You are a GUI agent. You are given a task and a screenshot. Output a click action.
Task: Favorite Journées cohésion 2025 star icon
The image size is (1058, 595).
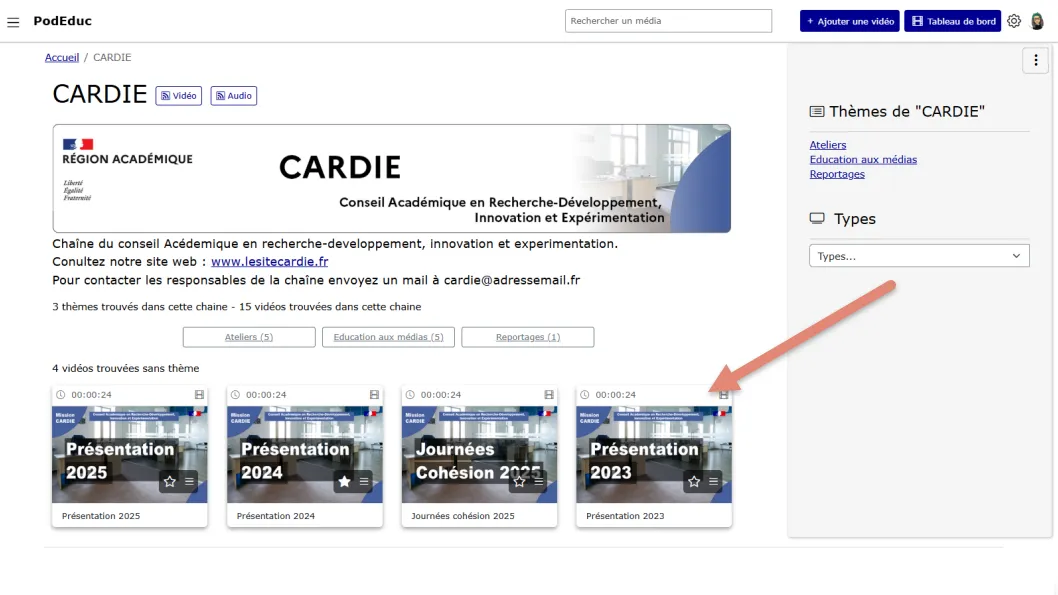(519, 482)
